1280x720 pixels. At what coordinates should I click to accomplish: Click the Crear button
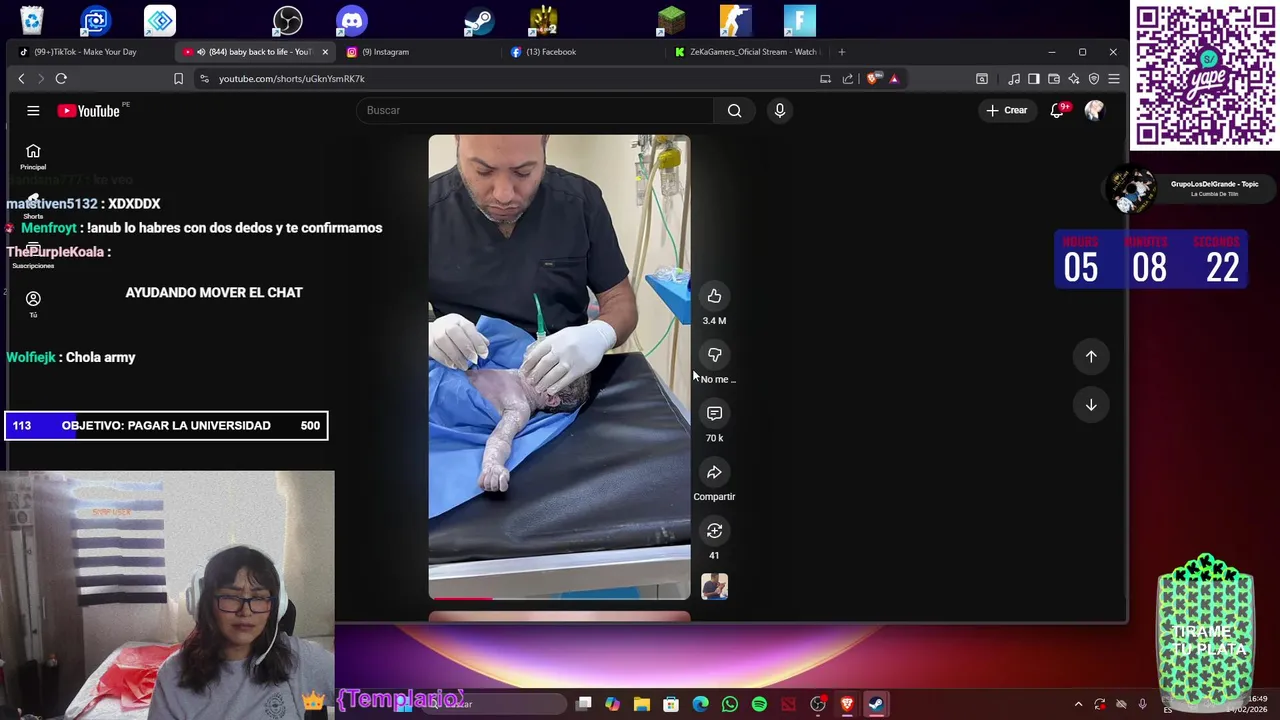pos(1007,110)
